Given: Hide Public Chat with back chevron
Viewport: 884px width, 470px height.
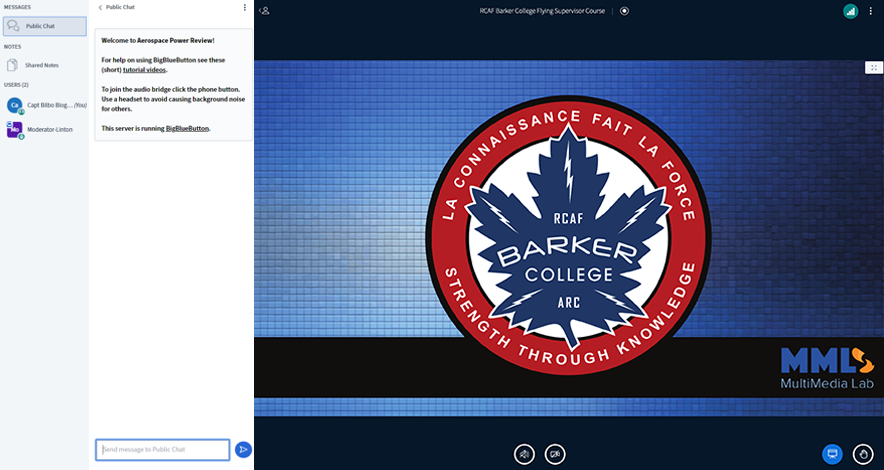Looking at the screenshot, I should (100, 7).
